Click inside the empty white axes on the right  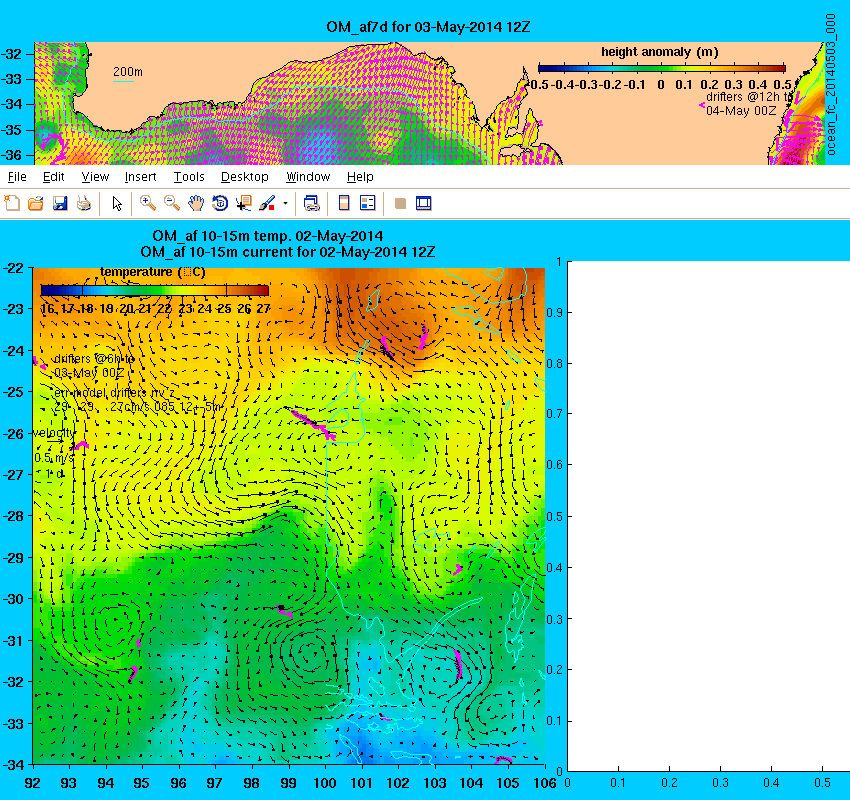click(x=709, y=516)
